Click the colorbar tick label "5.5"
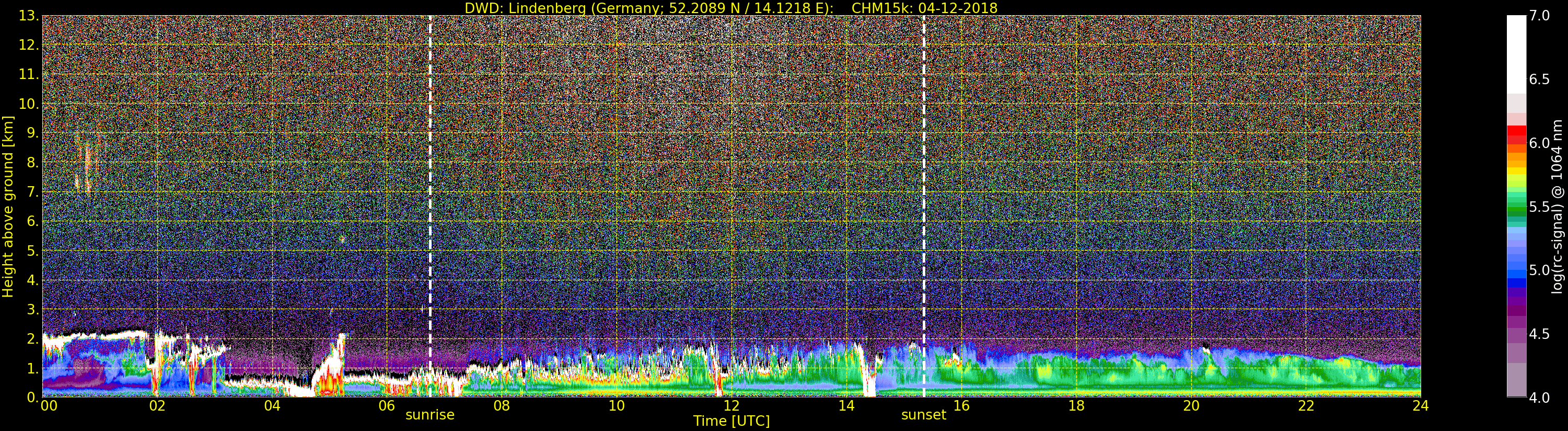The image size is (1568, 431). pyautogui.click(x=1539, y=207)
